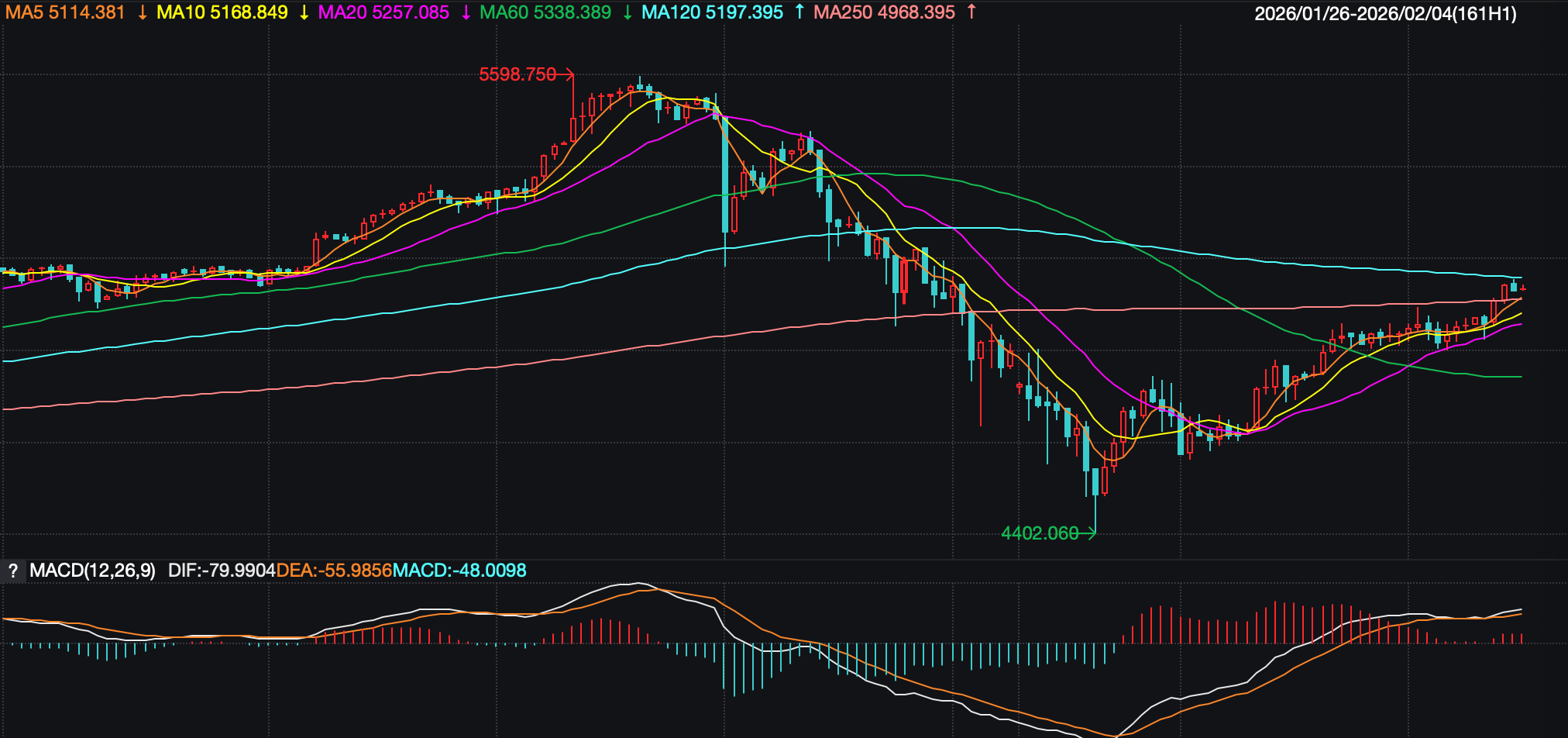Click the green down arrow beside MA60
Screen dimensions: 1568x738
[x=627, y=12]
